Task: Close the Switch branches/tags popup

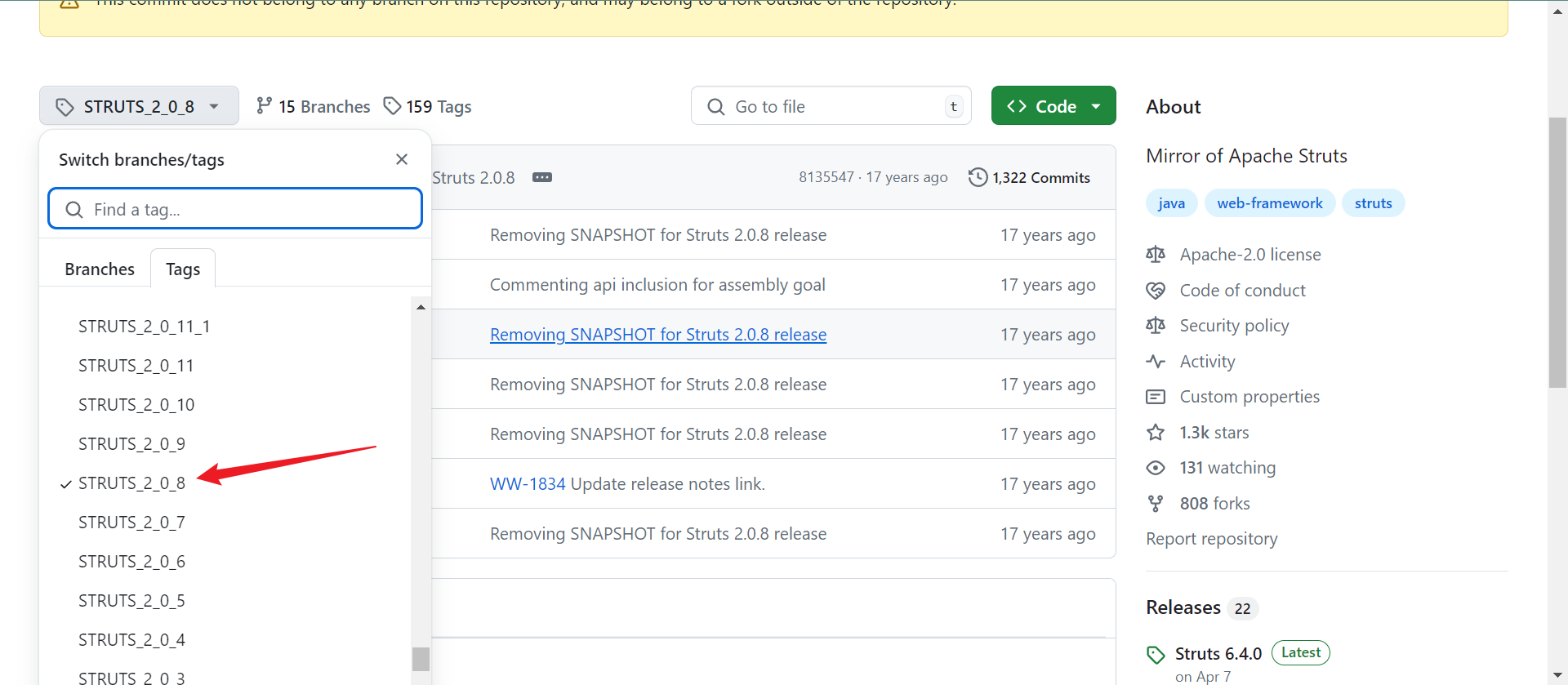Action: 402,159
